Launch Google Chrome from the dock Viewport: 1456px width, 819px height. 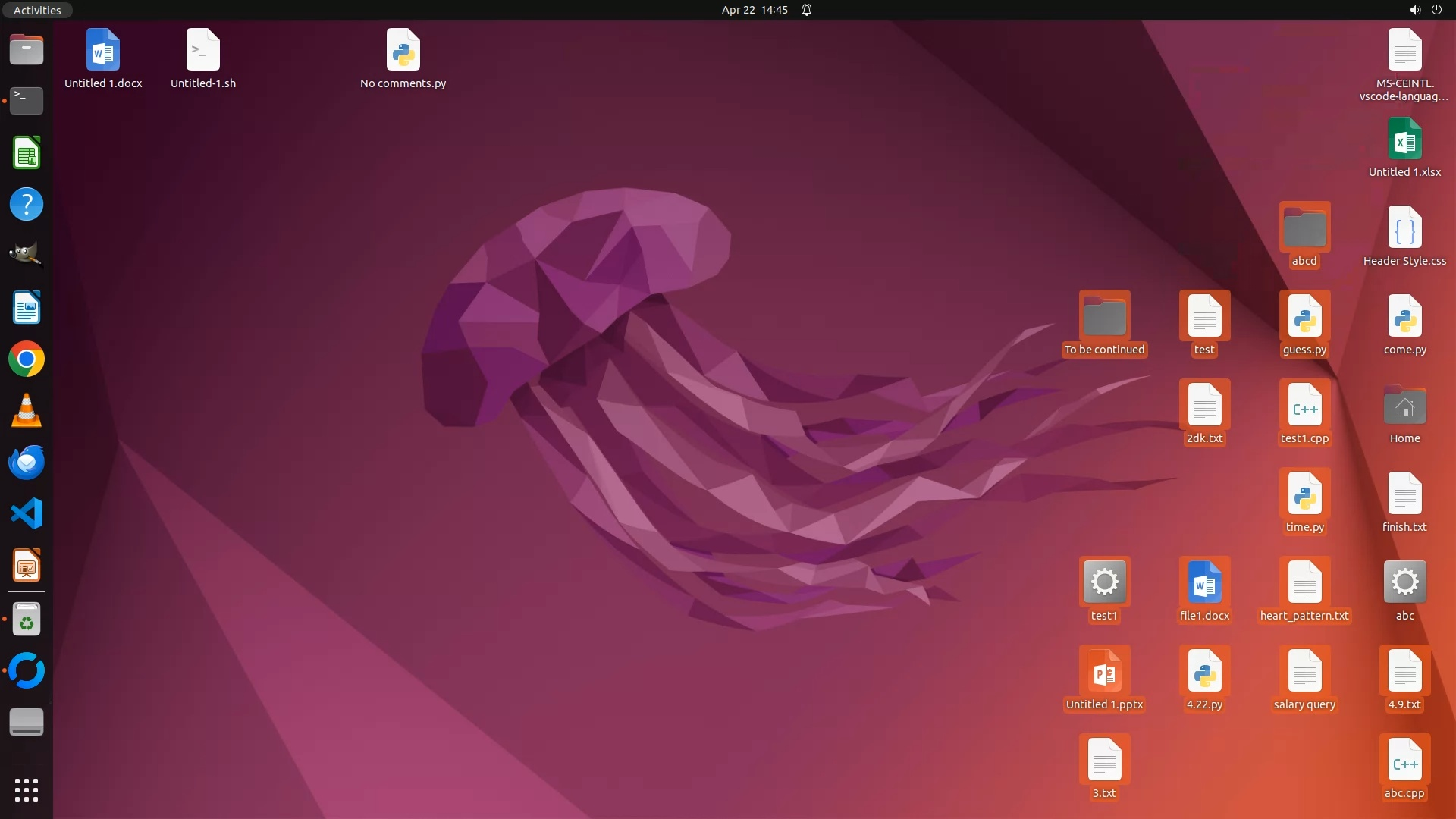point(27,359)
